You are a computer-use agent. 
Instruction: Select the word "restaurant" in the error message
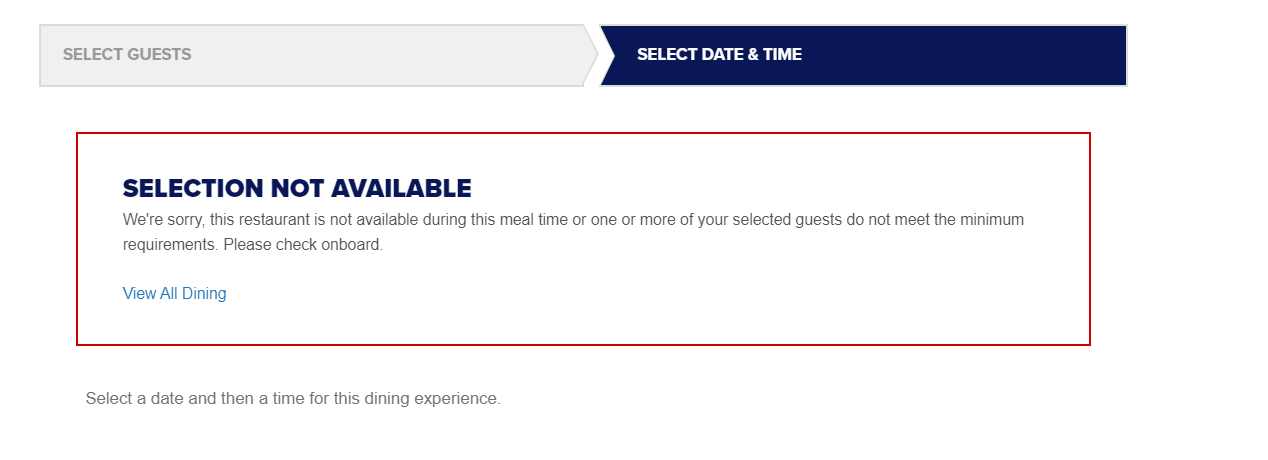pyautogui.click(x=313, y=219)
